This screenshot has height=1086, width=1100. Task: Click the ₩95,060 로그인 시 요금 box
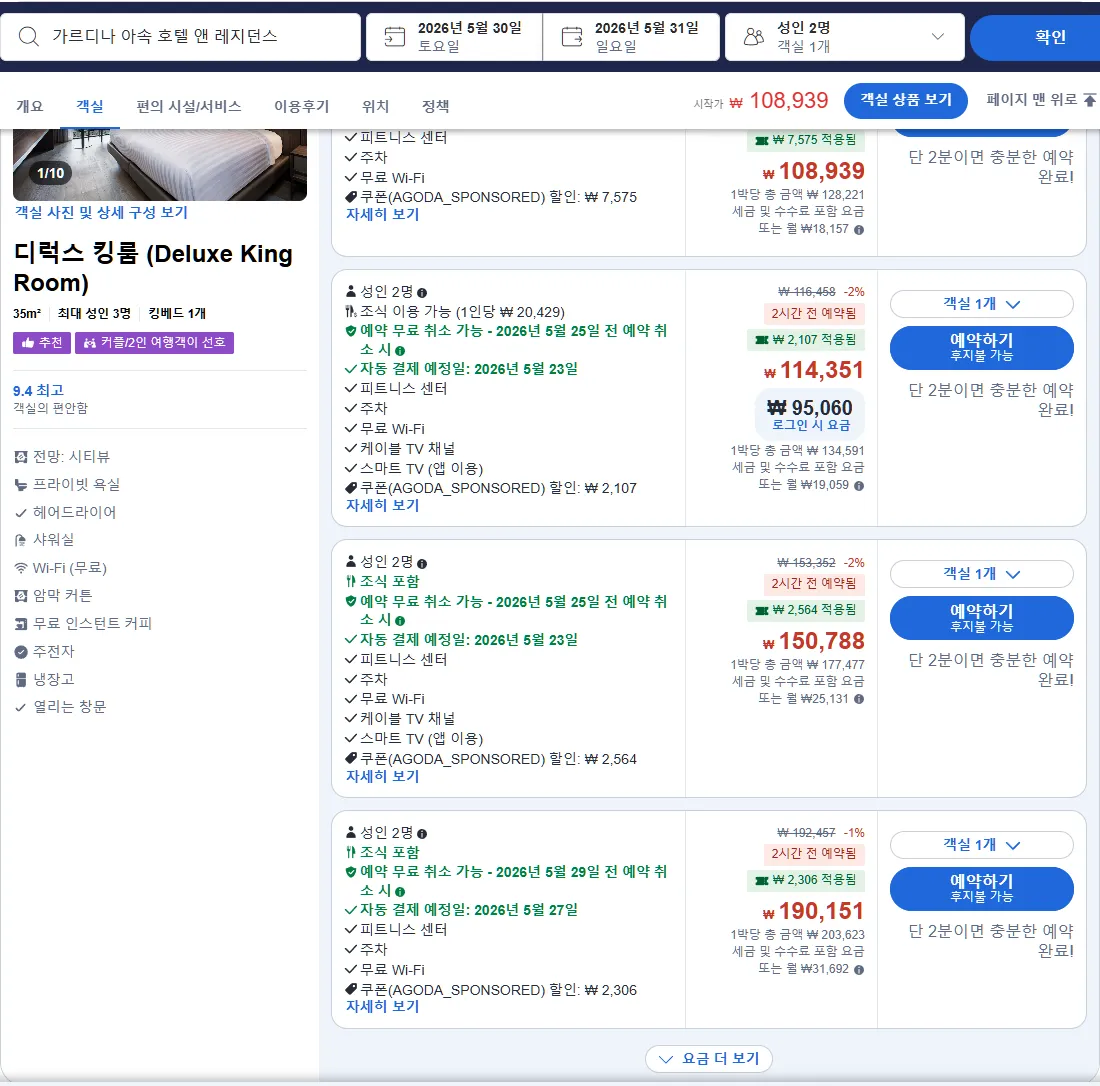(810, 414)
